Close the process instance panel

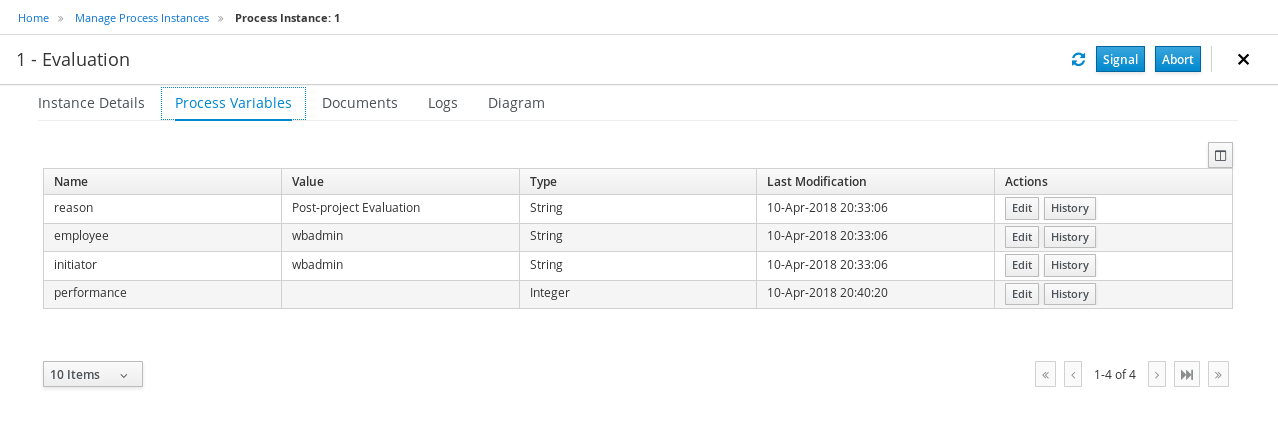coord(1243,60)
